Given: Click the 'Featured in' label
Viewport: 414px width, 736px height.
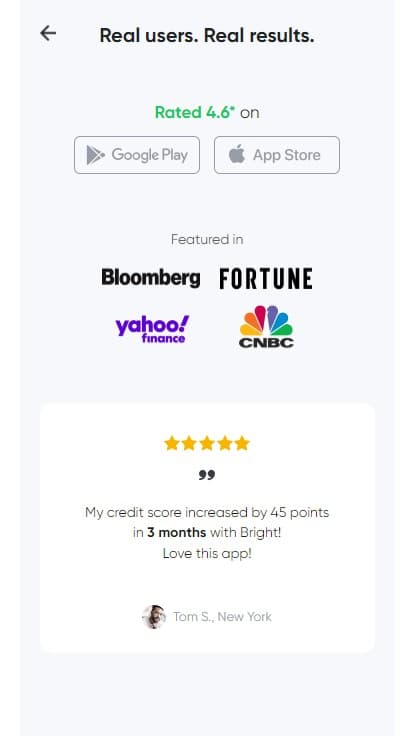Looking at the screenshot, I should [x=207, y=239].
